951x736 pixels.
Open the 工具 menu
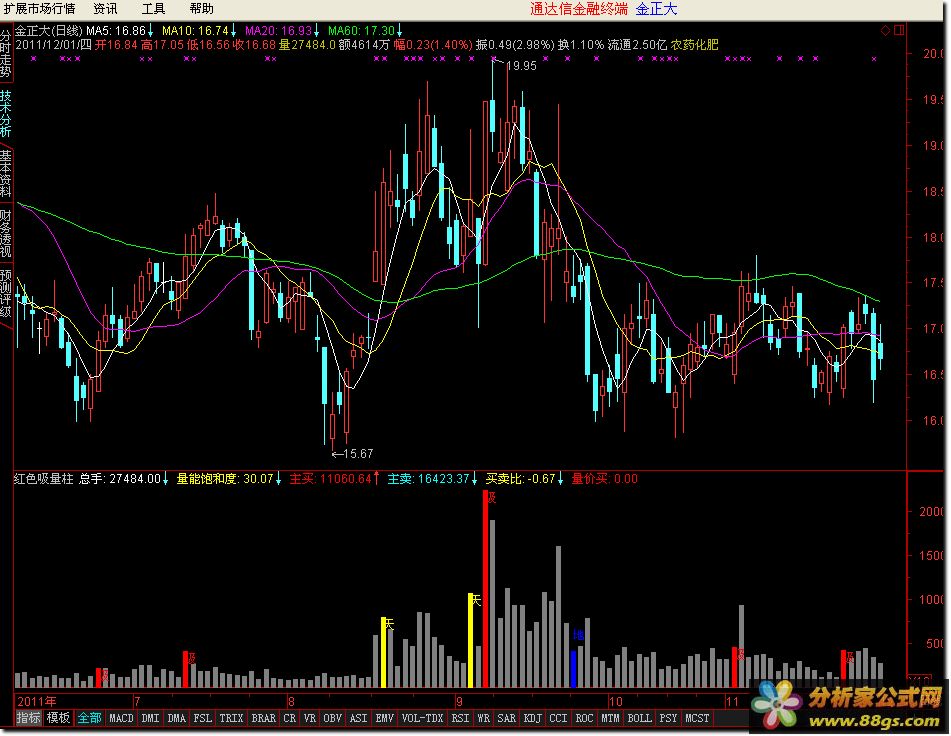tap(153, 8)
